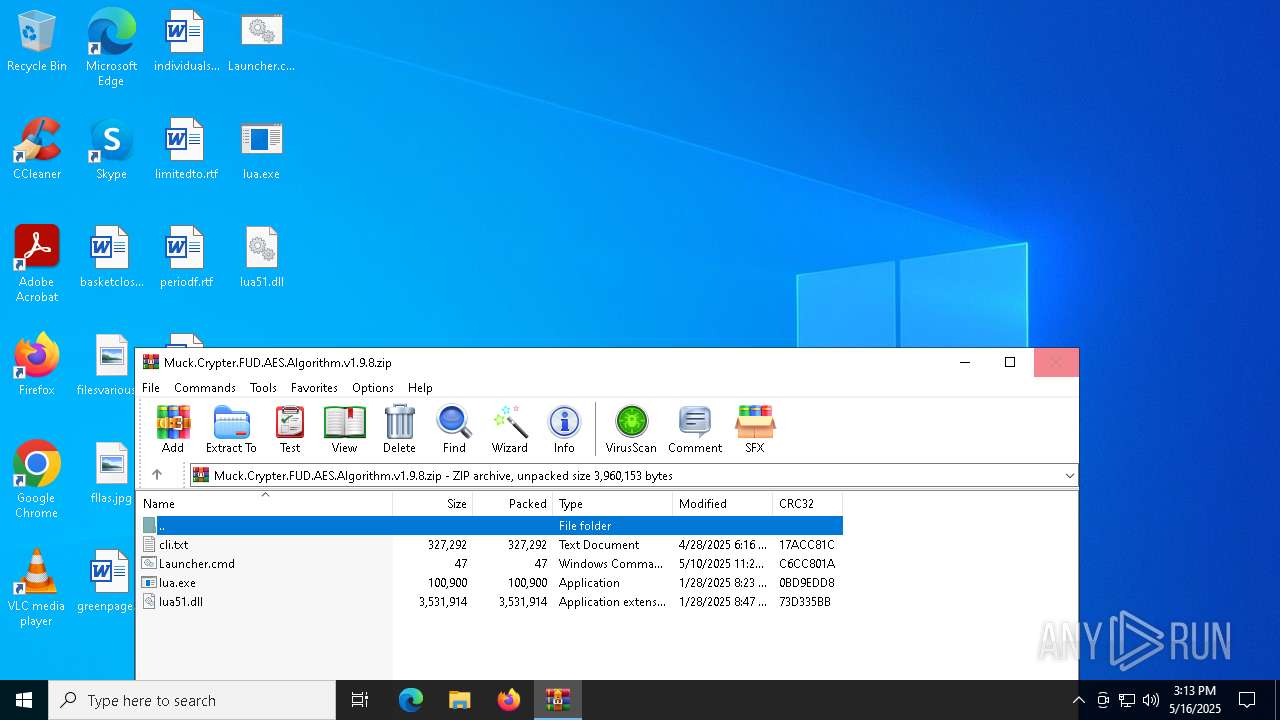Select the fllas.jpg desktop file
This screenshot has height=720, width=1280.
tap(111, 473)
